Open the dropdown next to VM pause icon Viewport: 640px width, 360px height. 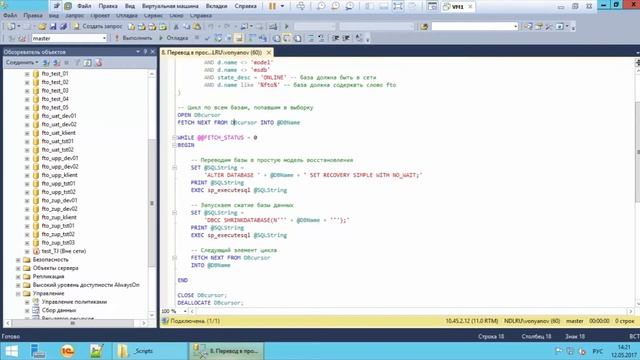point(282,6)
